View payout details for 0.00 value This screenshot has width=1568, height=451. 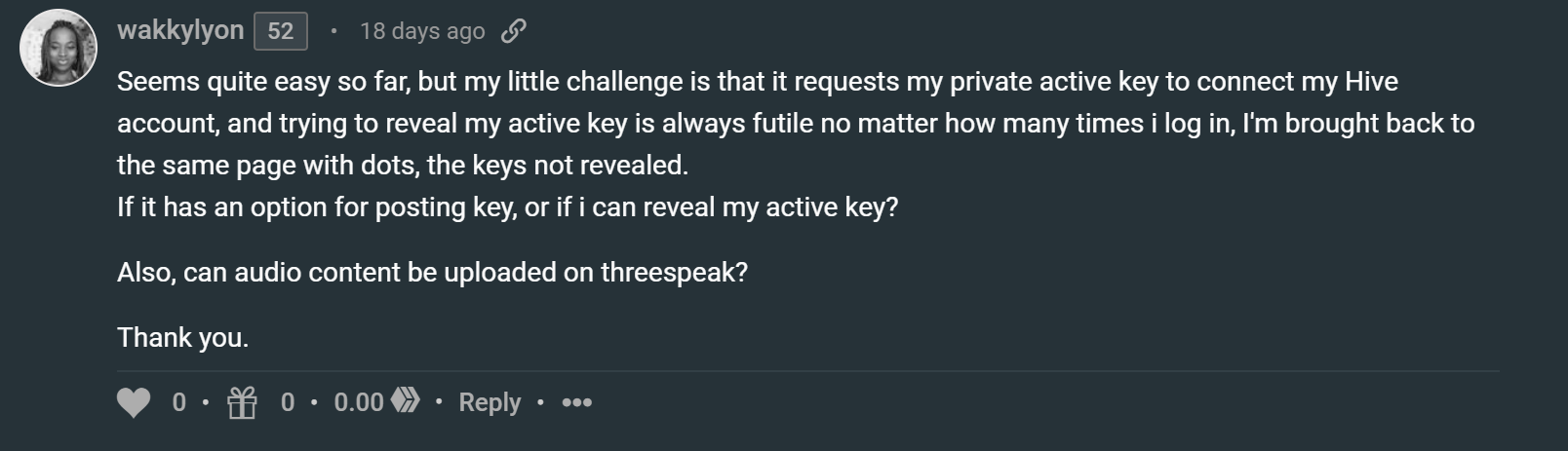click(359, 402)
